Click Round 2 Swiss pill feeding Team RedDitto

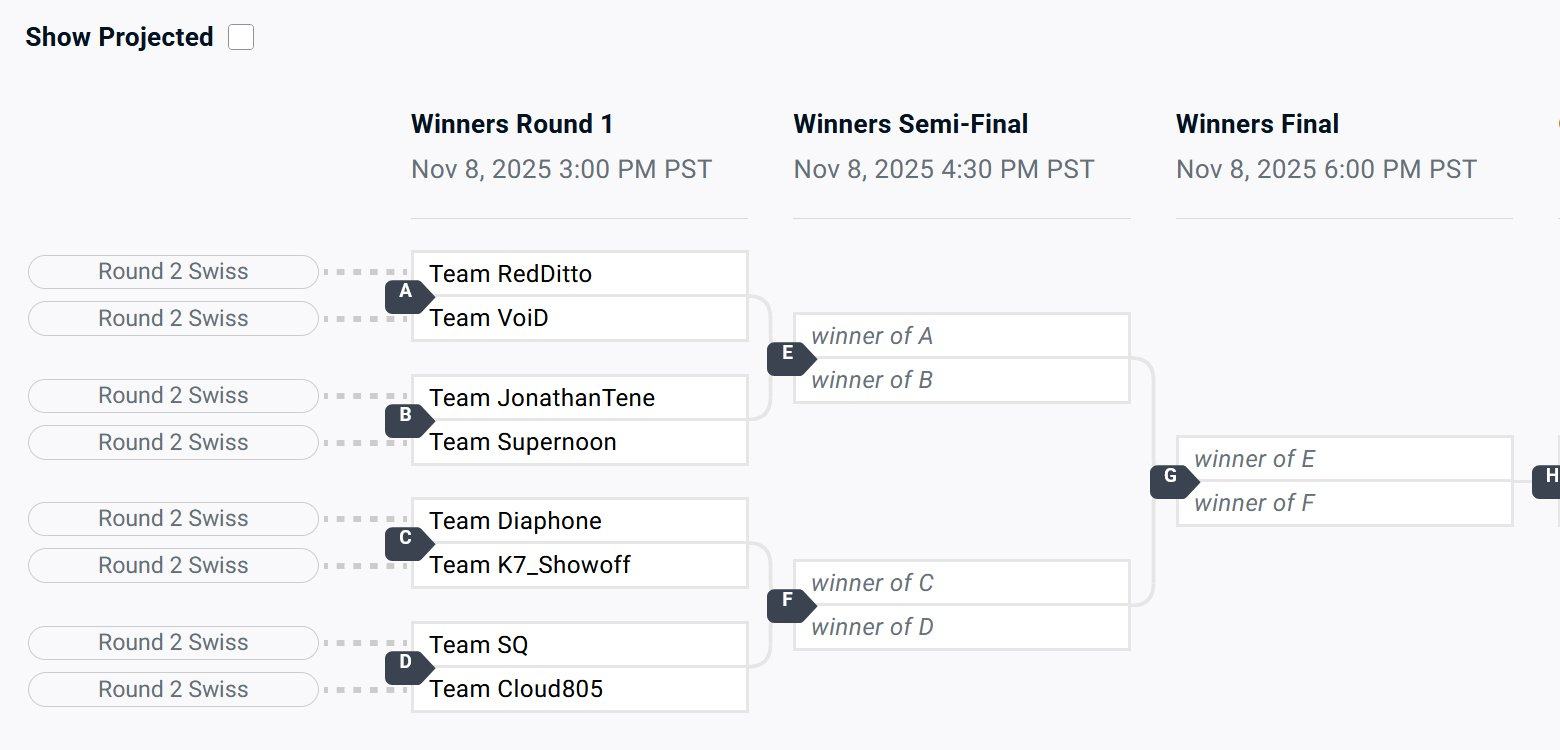coord(173,272)
